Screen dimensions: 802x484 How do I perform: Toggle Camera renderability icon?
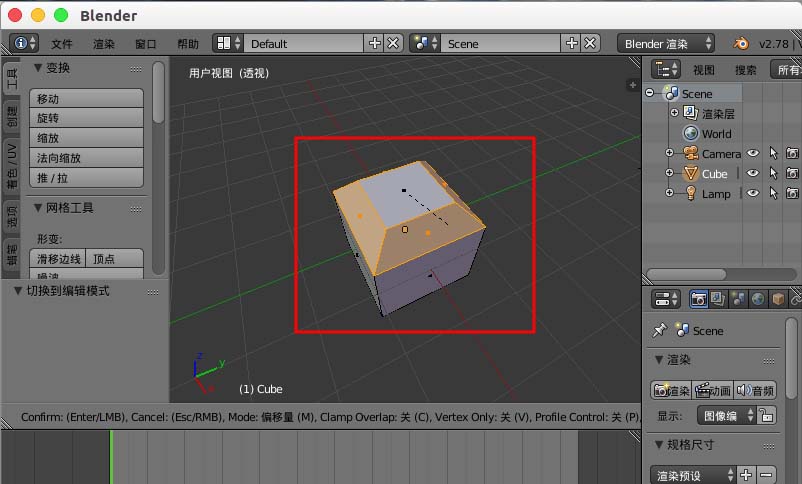(792, 153)
